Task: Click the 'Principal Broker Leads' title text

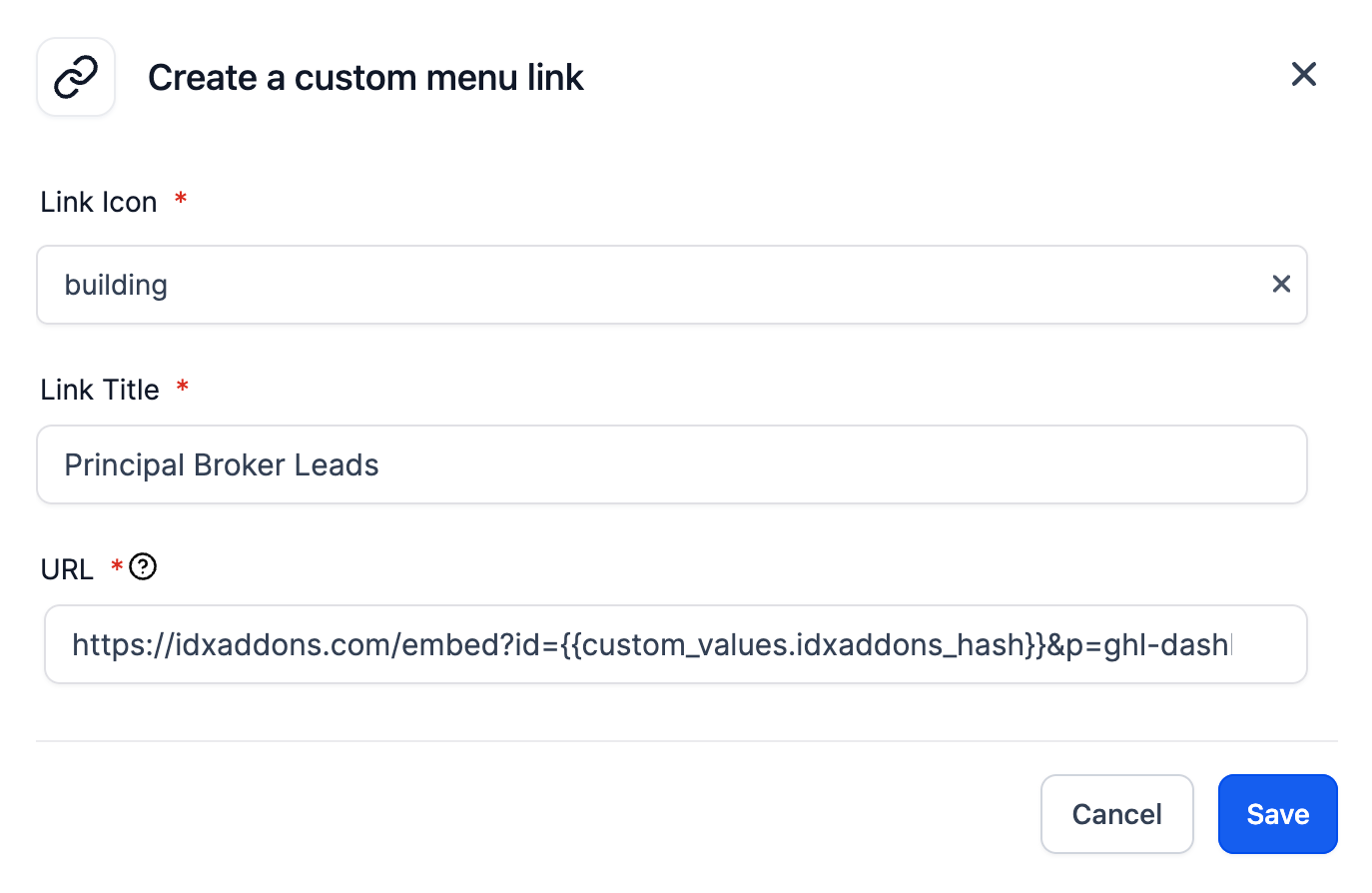Action: pos(222,464)
